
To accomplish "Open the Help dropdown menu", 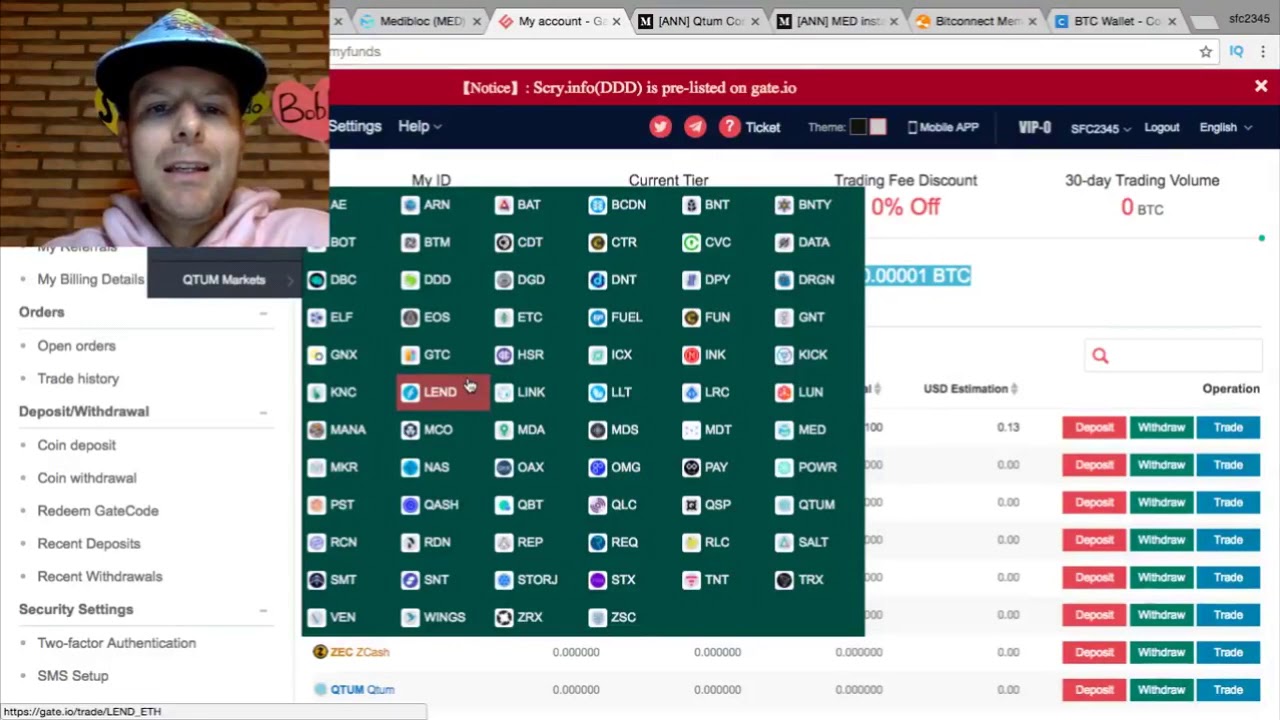I will (x=420, y=127).
